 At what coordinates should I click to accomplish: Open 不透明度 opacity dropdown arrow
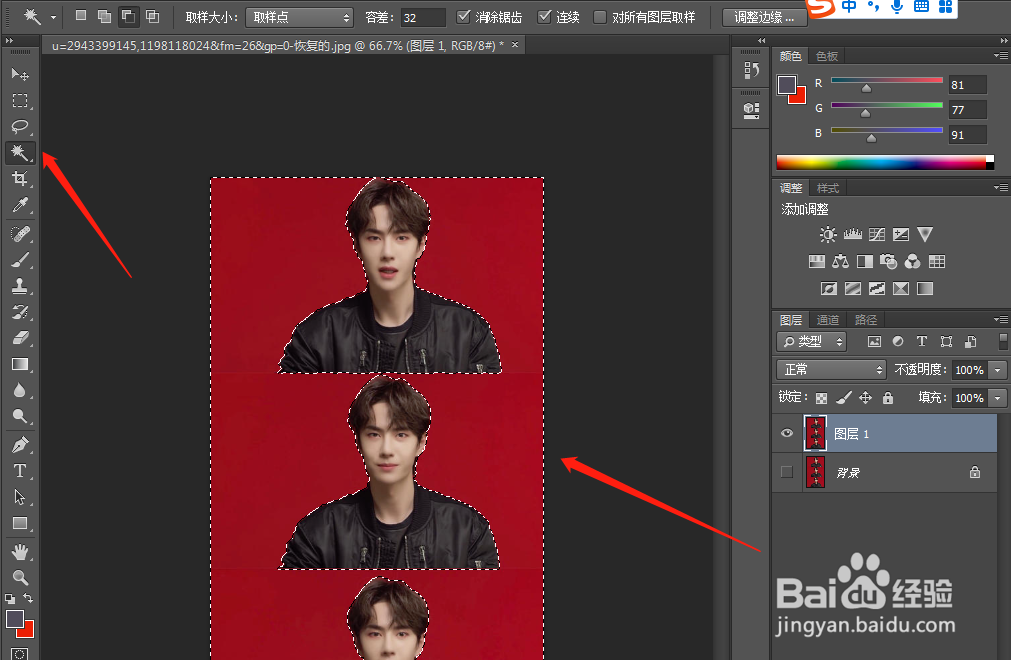(x=998, y=370)
